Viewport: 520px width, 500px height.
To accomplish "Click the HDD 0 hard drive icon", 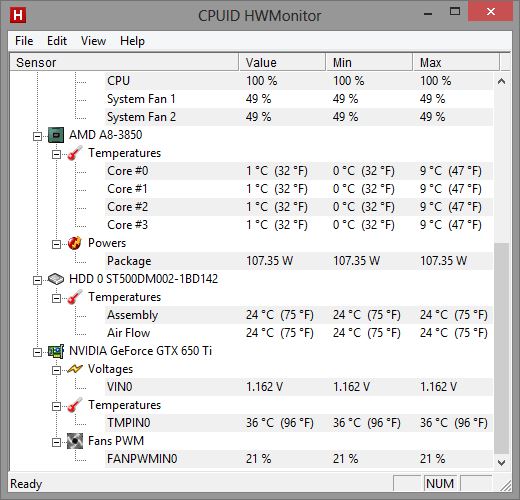I will coord(56,279).
